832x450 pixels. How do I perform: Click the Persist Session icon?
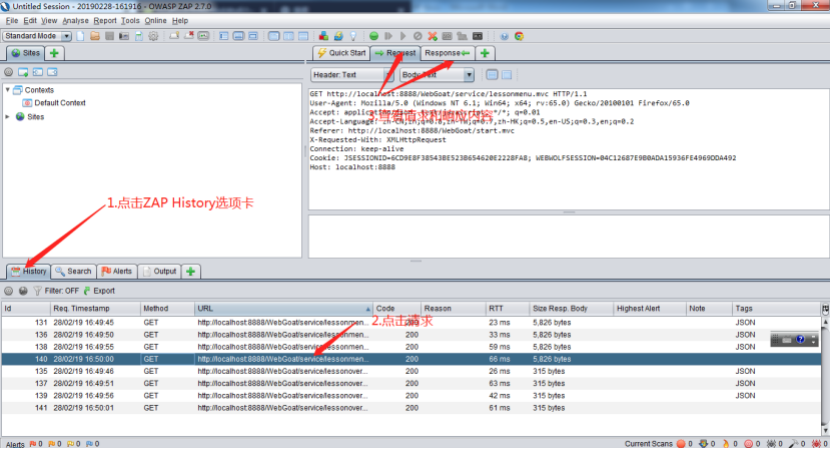(x=109, y=36)
